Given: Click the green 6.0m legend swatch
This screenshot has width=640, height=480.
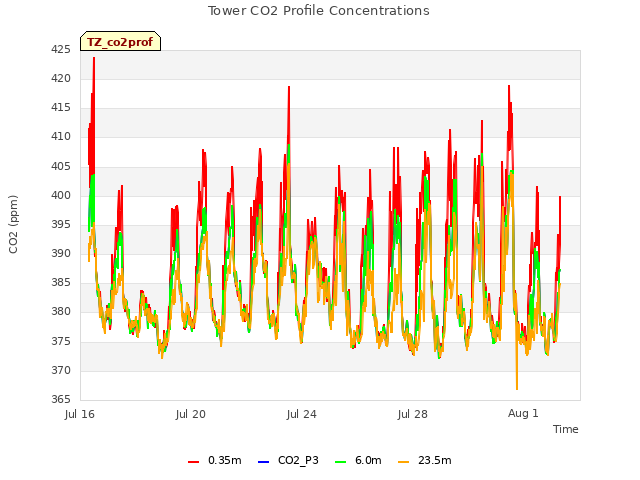Looking at the screenshot, I should pyautogui.click(x=340, y=462).
